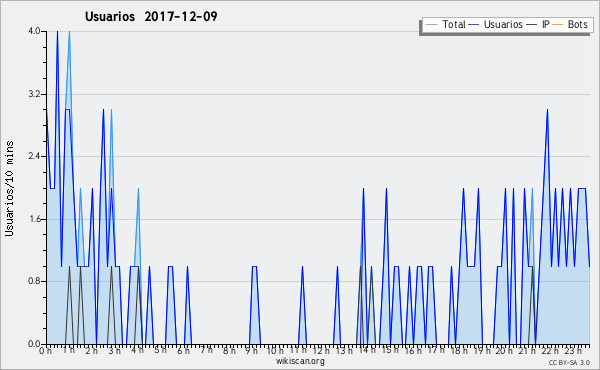Click the 7 h x-axis label
Viewport: 600px width, 370px height.
coord(206,350)
